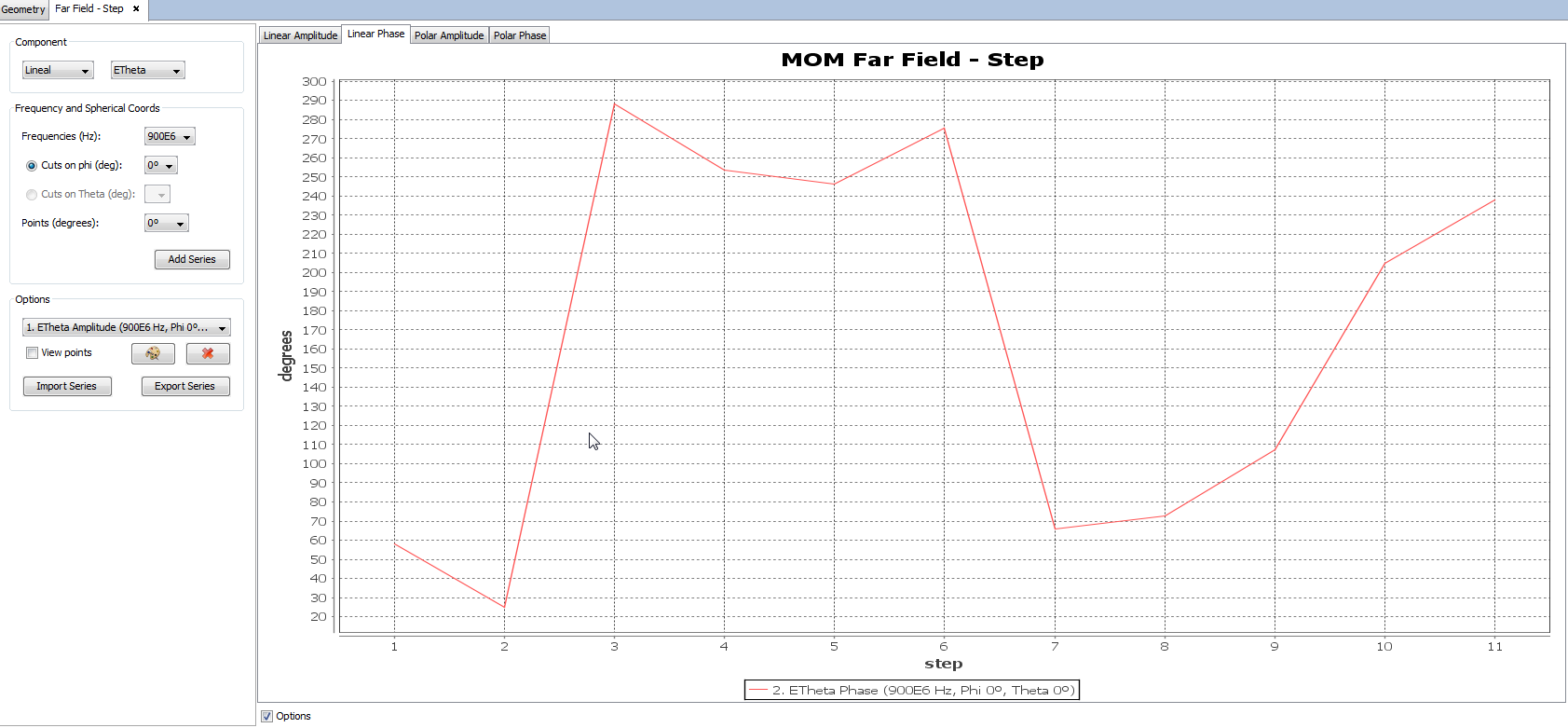Click the Import Series button
The width and height of the screenshot is (1568, 728).
[x=67, y=387]
